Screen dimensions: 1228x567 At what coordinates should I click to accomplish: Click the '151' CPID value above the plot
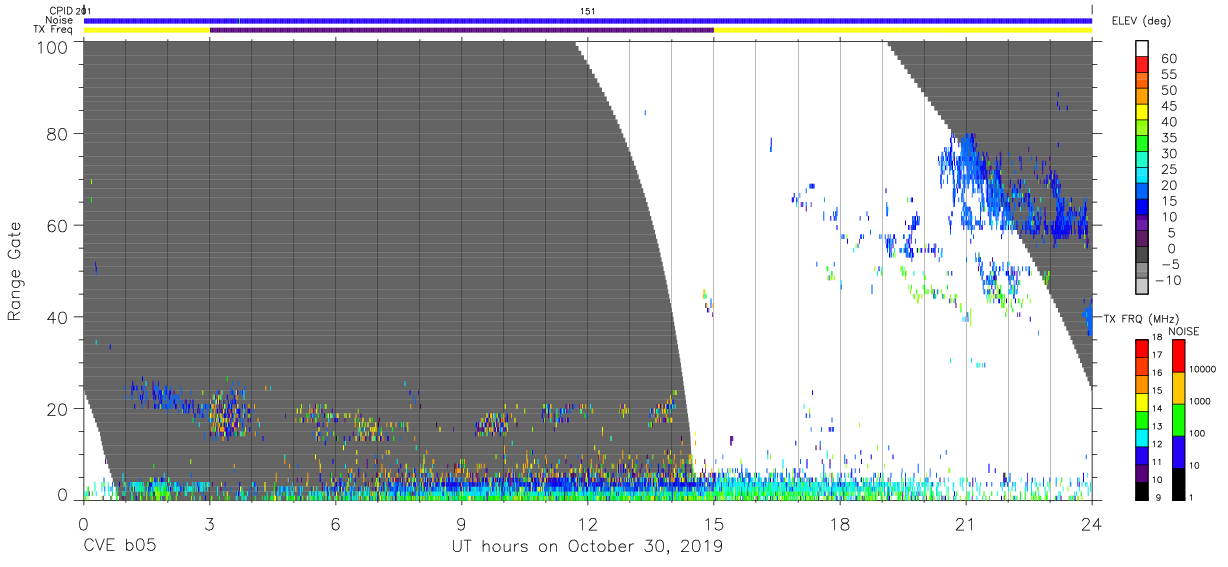588,11
